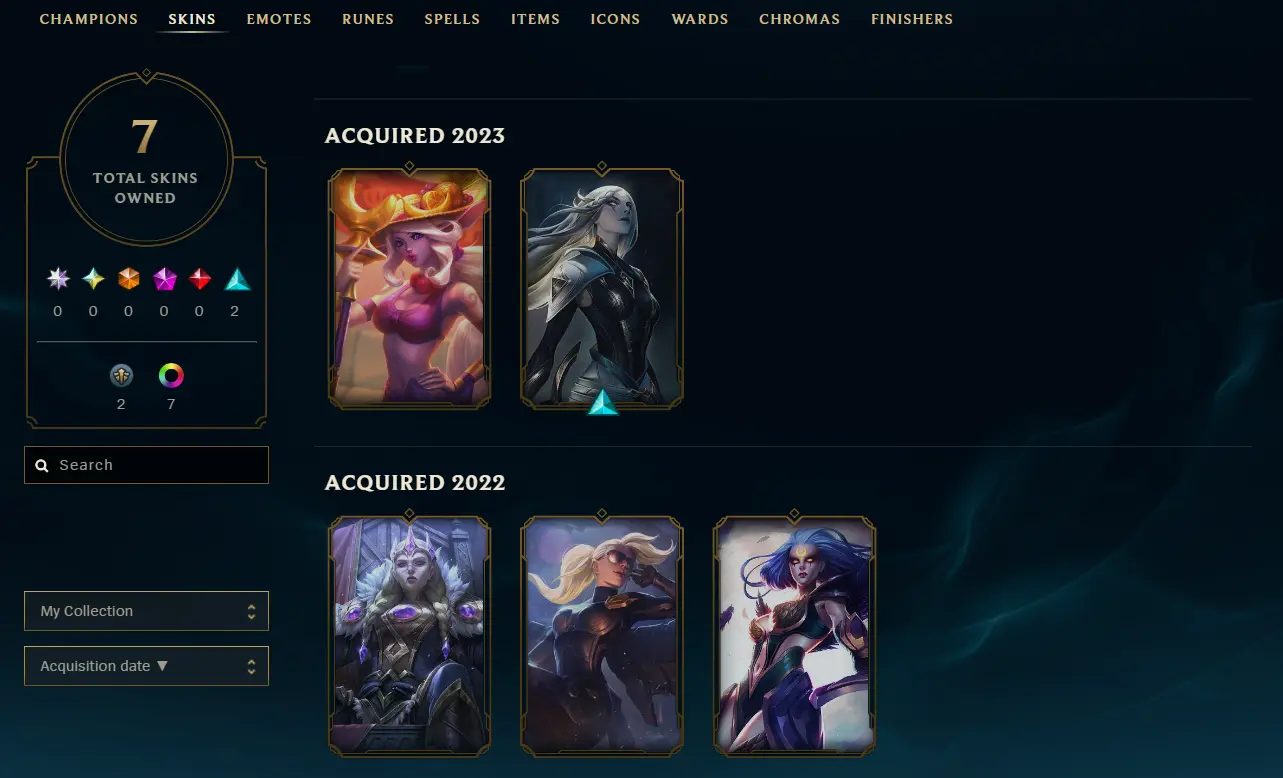Screen dimensions: 1283x778
Task: Click the teal triangle rarity icon in stats
Action: [x=237, y=279]
